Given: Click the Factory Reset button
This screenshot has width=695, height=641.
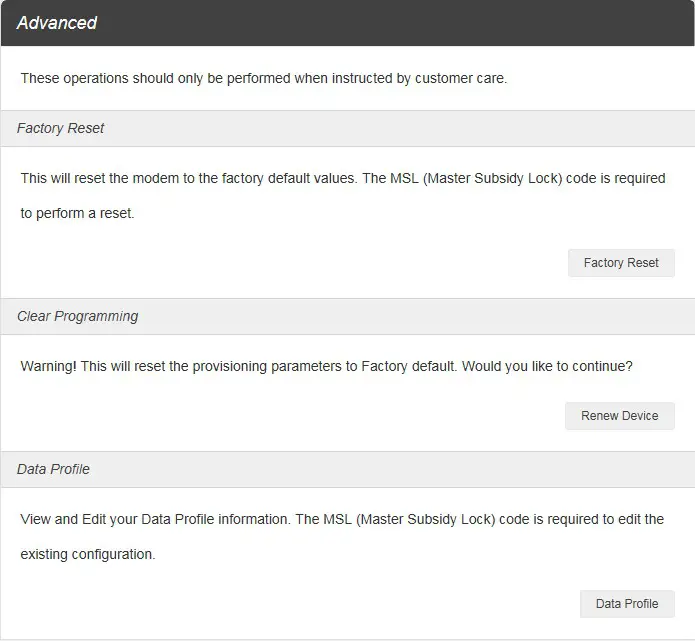Looking at the screenshot, I should pos(621,263).
